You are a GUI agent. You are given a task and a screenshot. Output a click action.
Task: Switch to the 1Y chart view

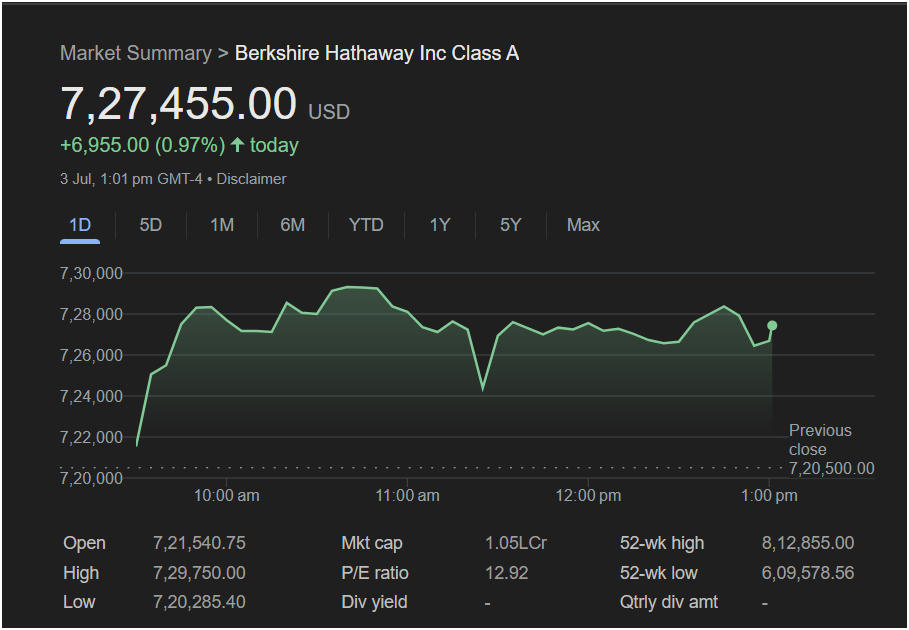coord(440,225)
